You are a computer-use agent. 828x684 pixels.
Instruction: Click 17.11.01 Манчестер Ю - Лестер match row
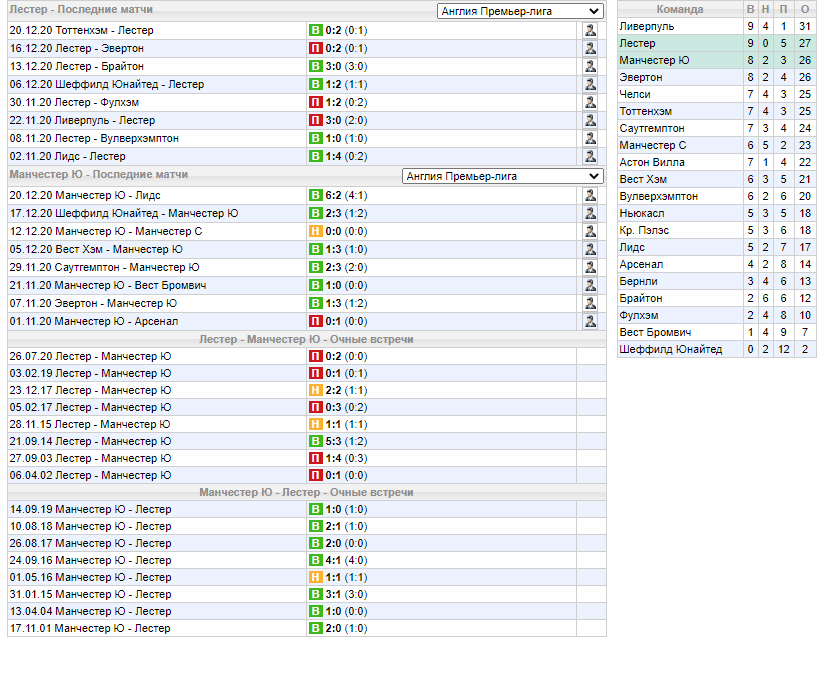[x=307, y=628]
